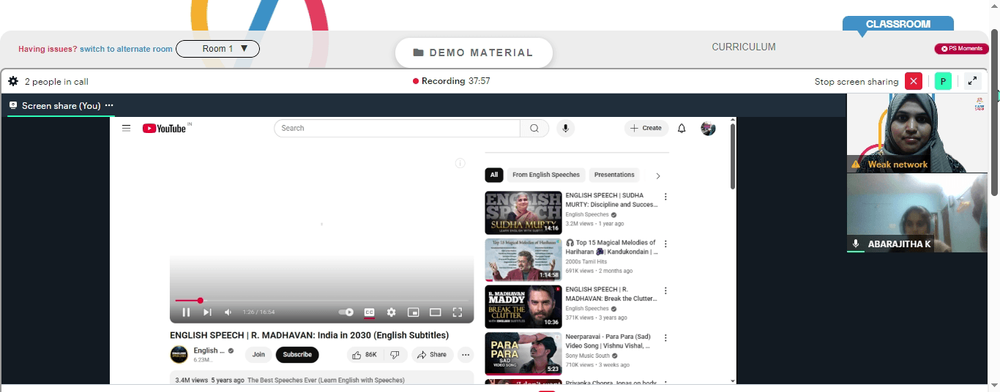Show more filter chips arrow

click(658, 176)
